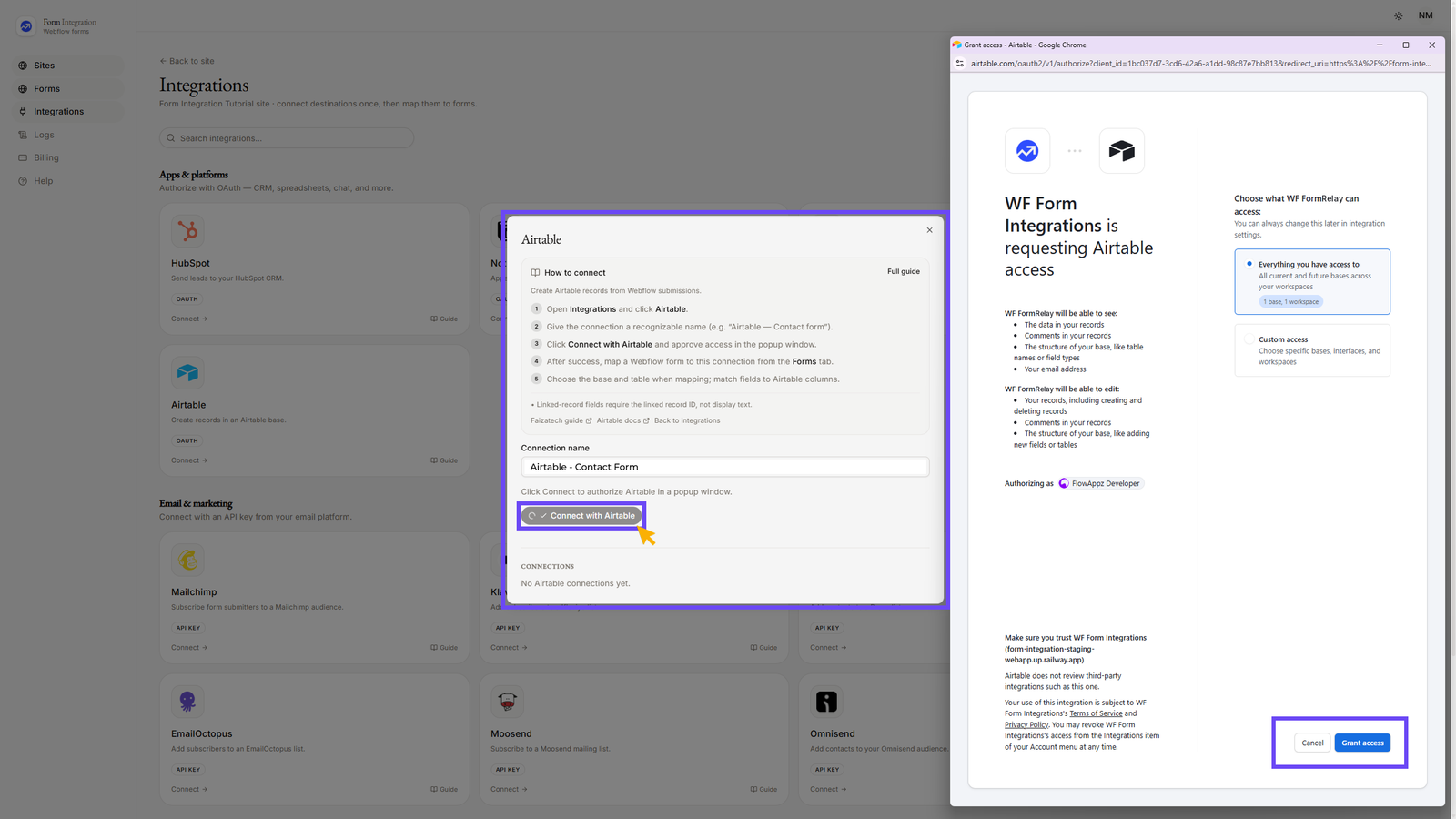Select the Custom access option
Viewport: 1456px width, 819px height.
(x=1312, y=350)
